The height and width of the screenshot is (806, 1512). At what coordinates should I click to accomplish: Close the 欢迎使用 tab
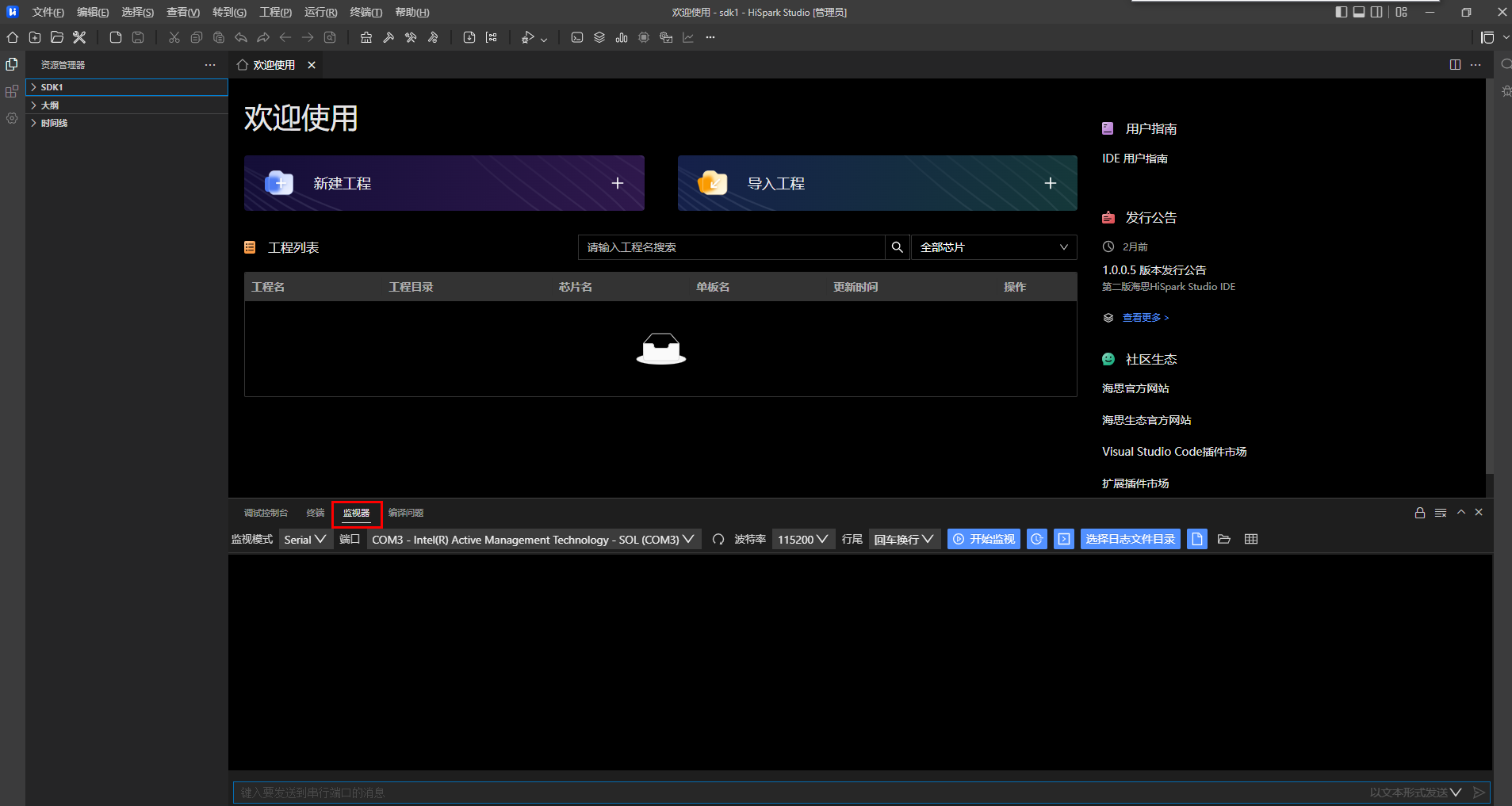coord(312,65)
